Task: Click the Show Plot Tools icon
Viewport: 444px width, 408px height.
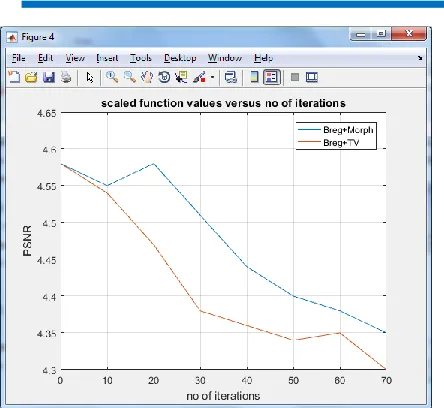Action: coord(312,77)
